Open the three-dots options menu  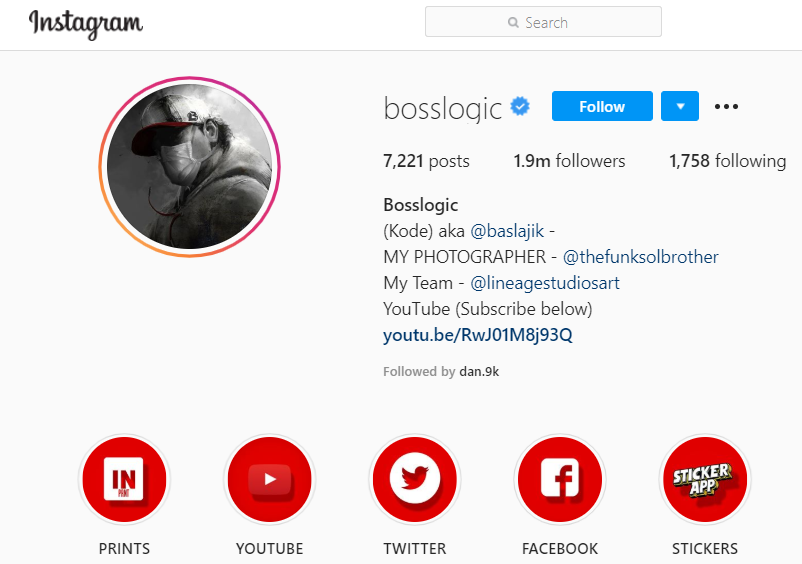[x=726, y=106]
